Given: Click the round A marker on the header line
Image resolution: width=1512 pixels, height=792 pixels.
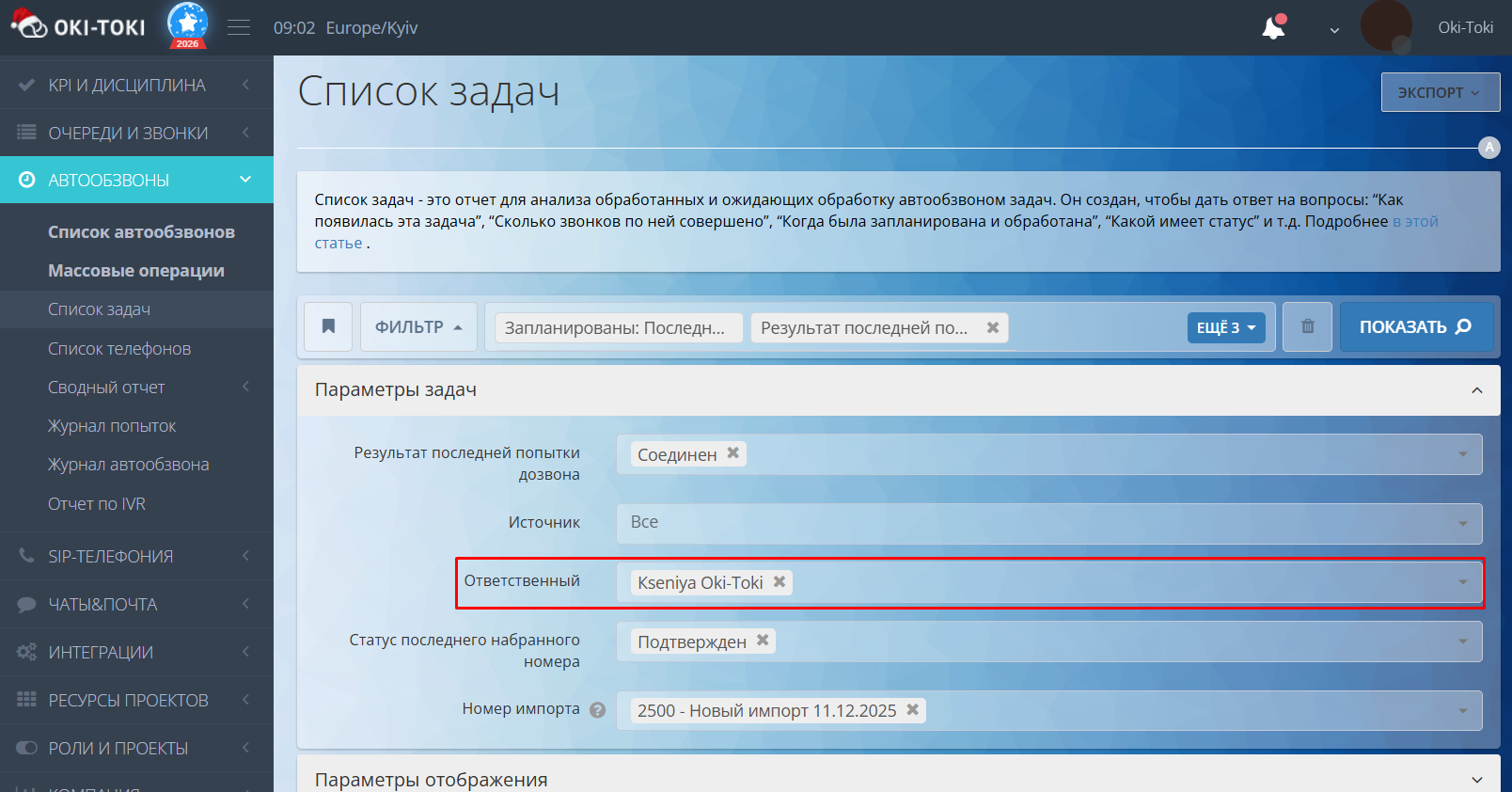Looking at the screenshot, I should pyautogui.click(x=1488, y=148).
